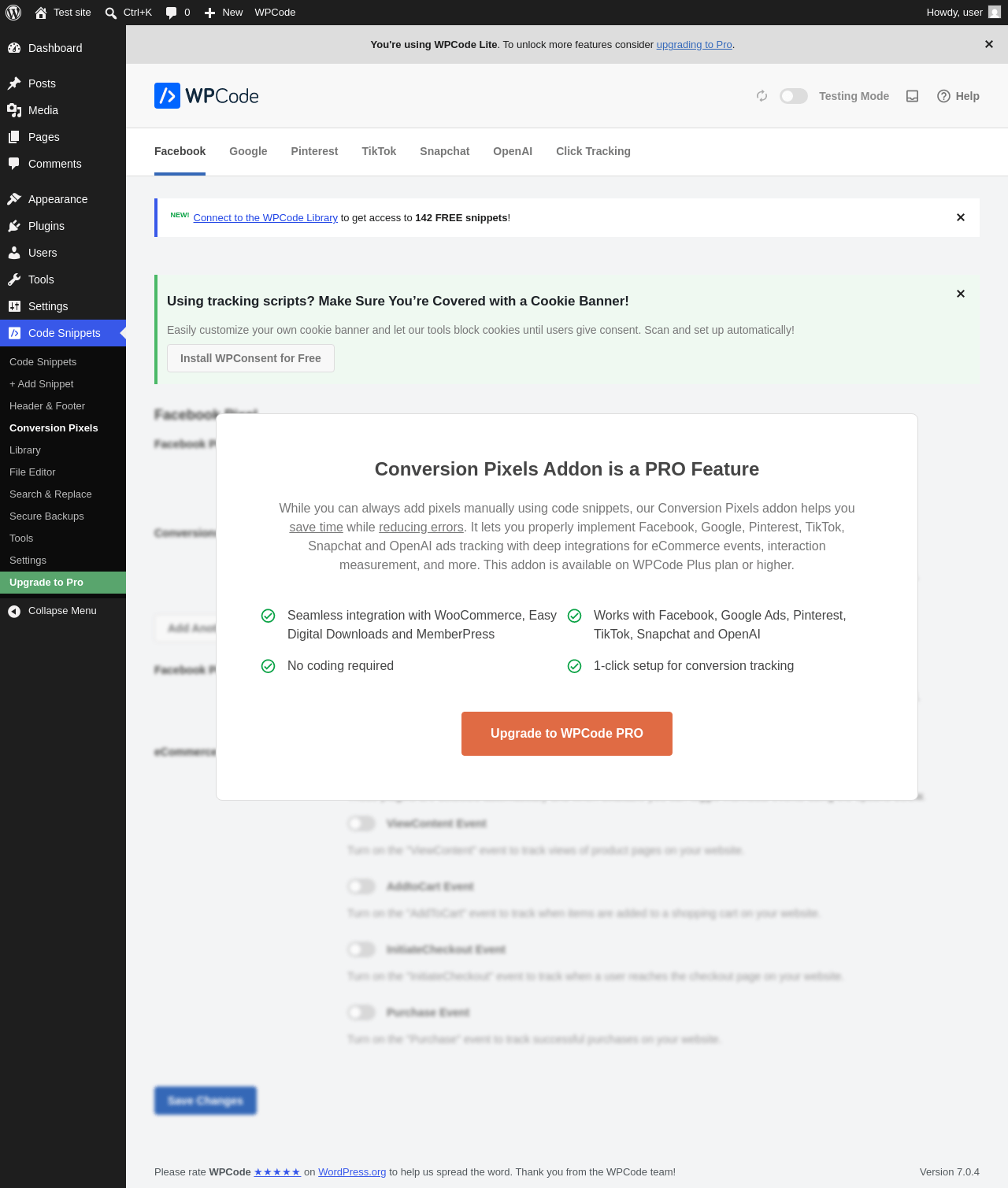The width and height of the screenshot is (1008, 1188).
Task: Open Connect to the WPCode Library link
Action: click(x=265, y=218)
